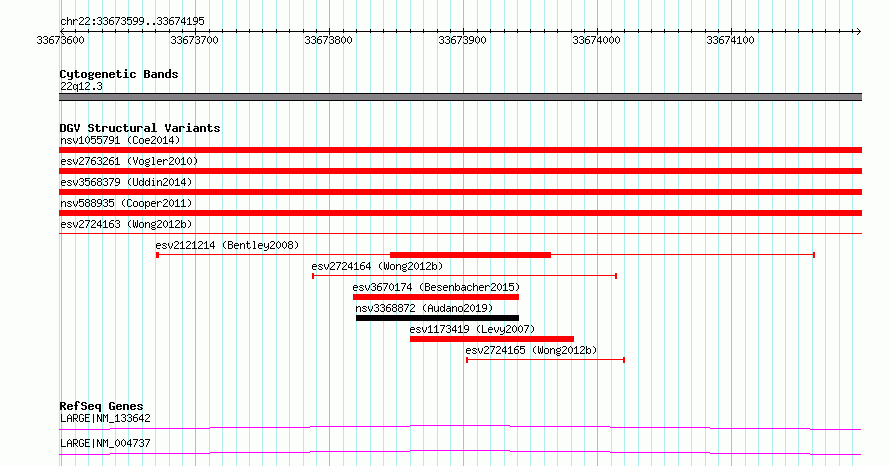Click ruler position 33673900
The height and width of the screenshot is (466, 890).
463,40
